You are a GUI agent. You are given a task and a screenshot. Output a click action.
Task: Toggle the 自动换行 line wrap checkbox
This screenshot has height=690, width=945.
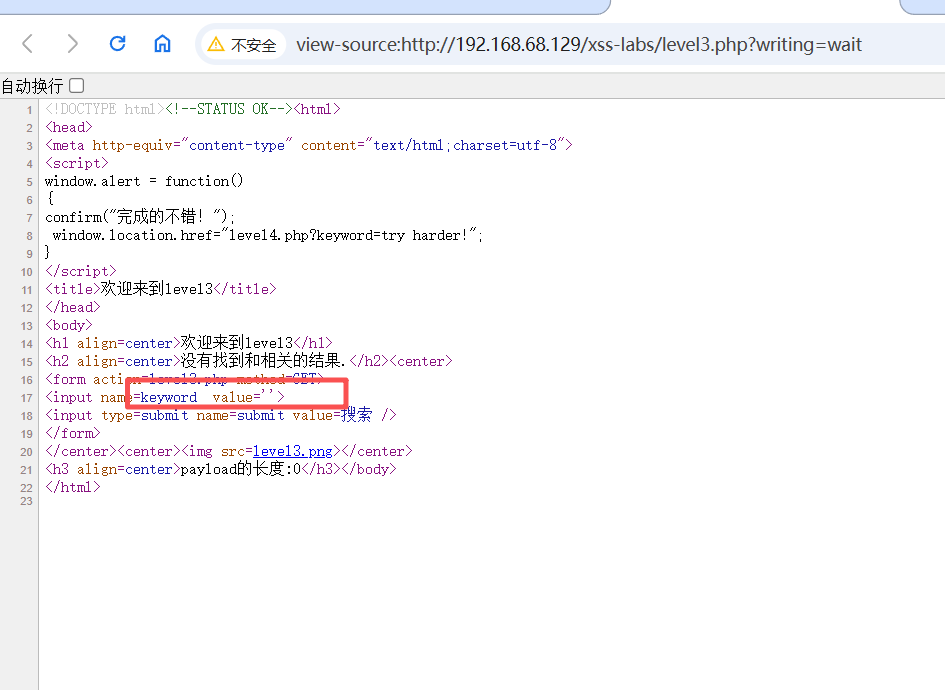(77, 86)
